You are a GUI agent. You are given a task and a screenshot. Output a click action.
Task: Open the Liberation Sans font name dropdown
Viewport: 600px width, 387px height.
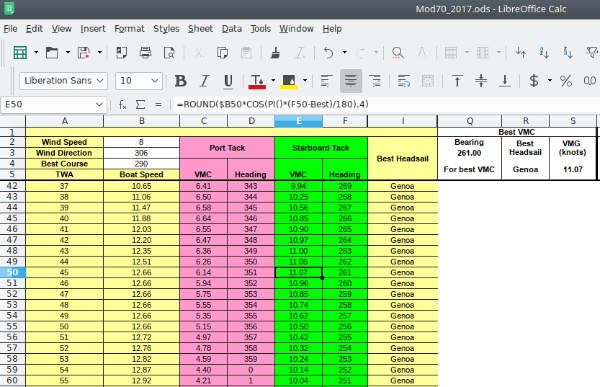tap(100, 81)
